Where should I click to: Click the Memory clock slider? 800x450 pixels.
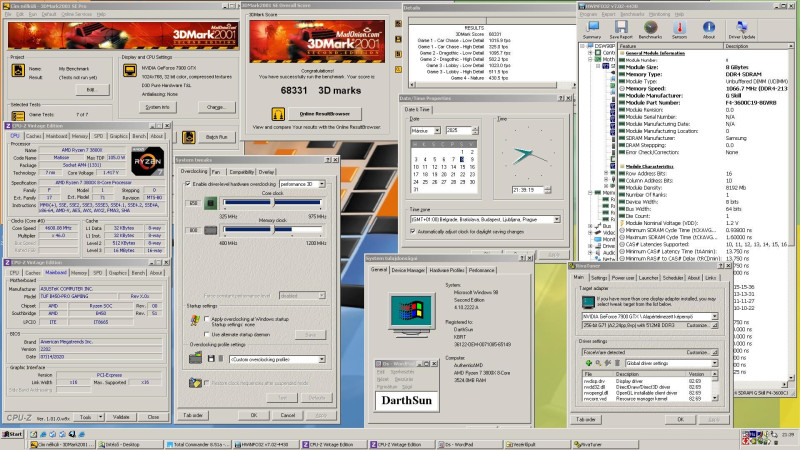tap(272, 230)
